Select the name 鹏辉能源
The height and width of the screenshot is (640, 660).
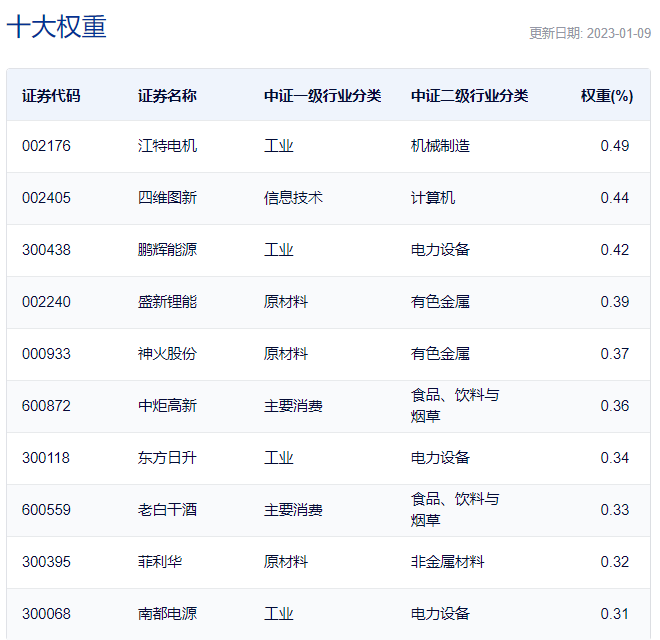pyautogui.click(x=167, y=250)
